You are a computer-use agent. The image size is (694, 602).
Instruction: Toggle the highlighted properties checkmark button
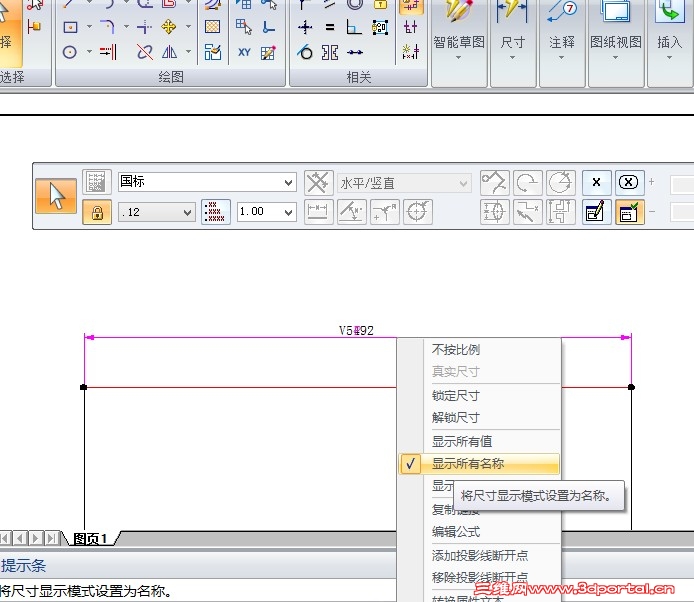[x=629, y=212]
